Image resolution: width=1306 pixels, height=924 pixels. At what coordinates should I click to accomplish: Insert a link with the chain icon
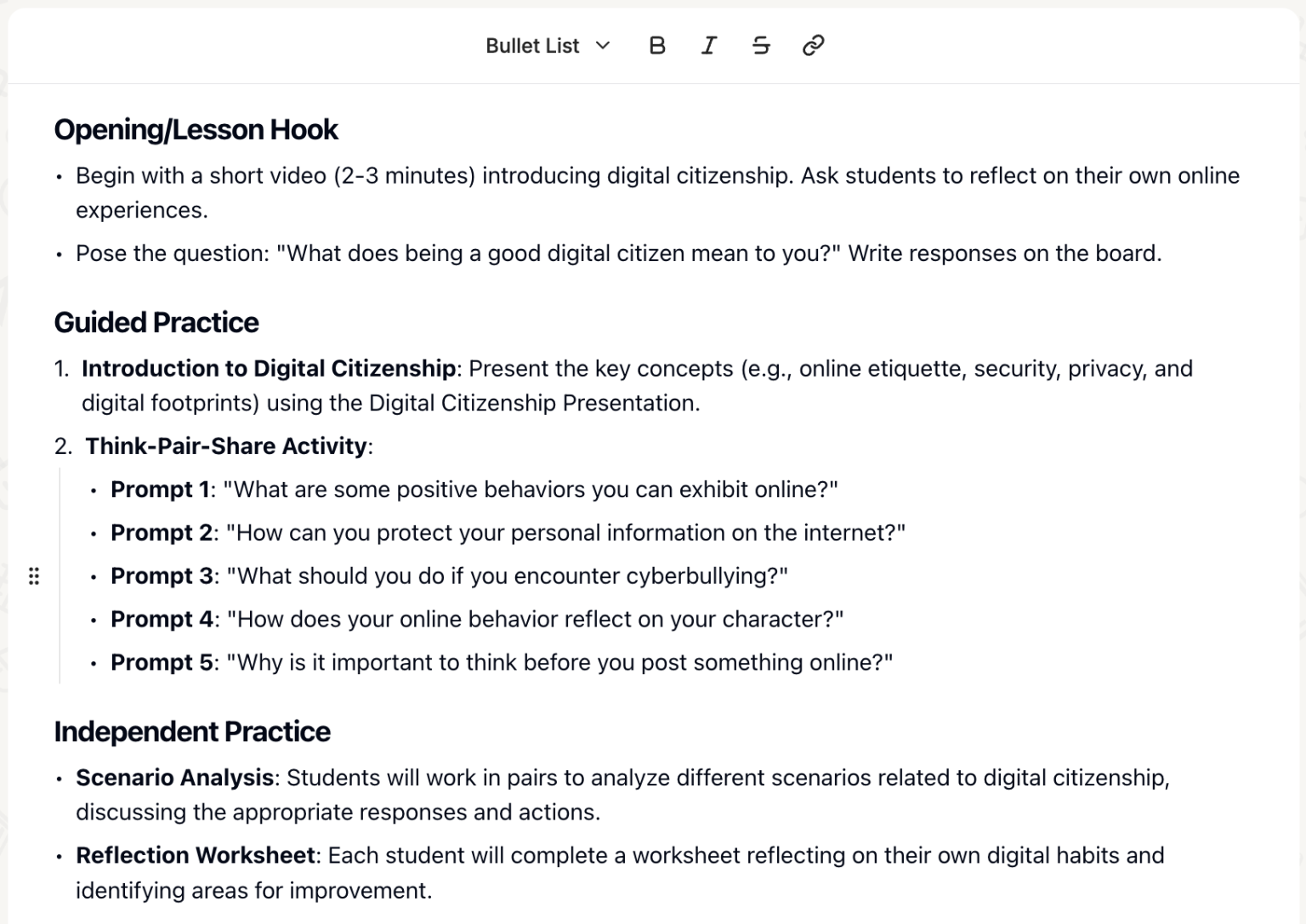(813, 46)
